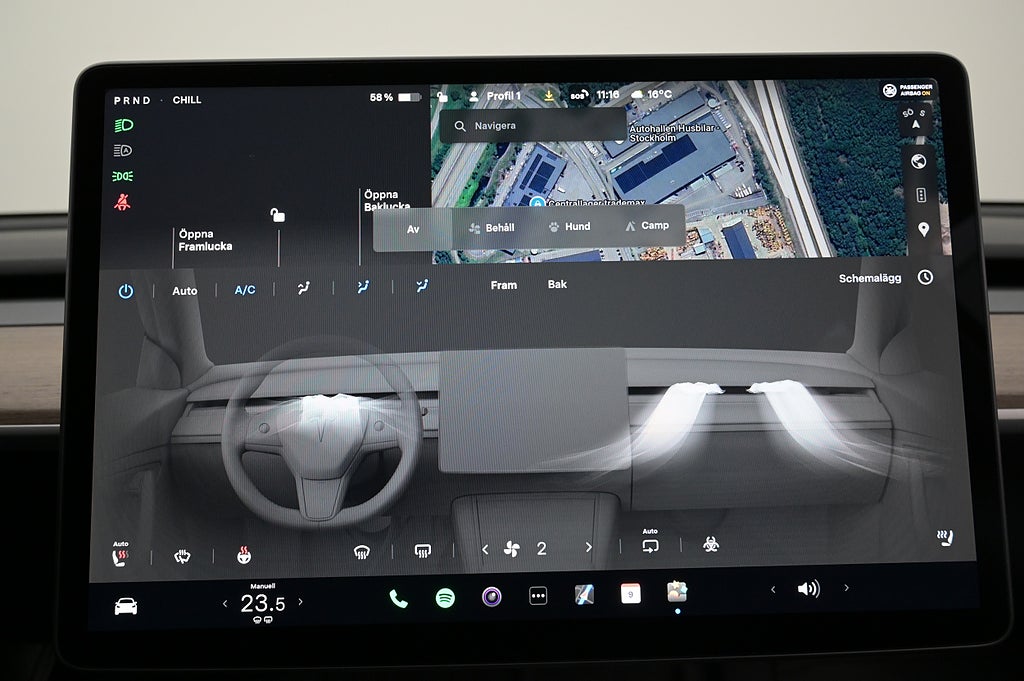Screen dimensions: 1024x681
Task: Tap Schemalägg to schedule climate
Action: 870,278
